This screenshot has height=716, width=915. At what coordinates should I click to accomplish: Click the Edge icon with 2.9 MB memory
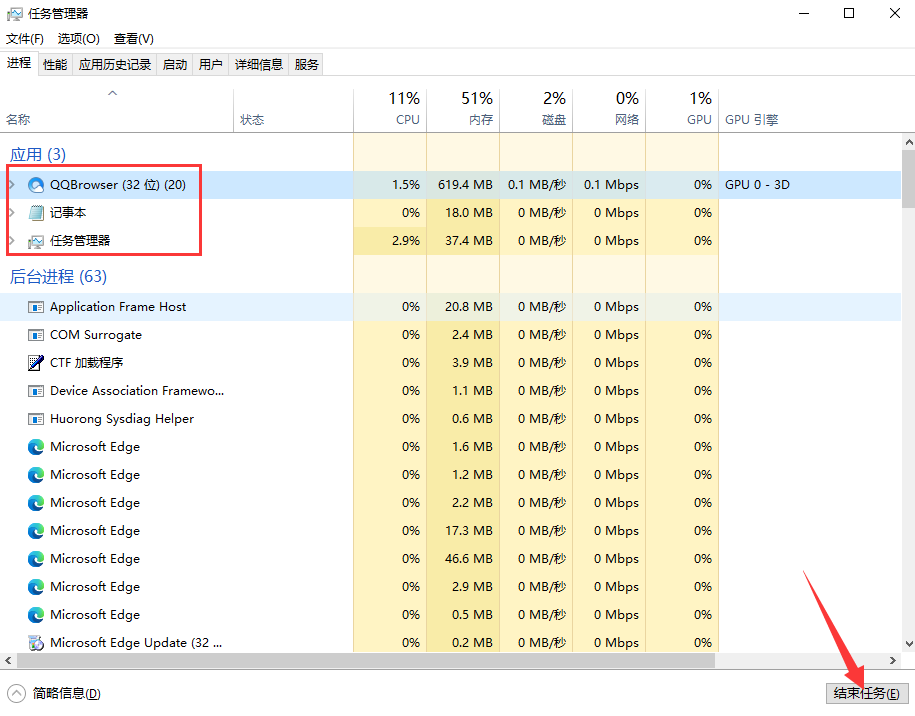[x=36, y=587]
